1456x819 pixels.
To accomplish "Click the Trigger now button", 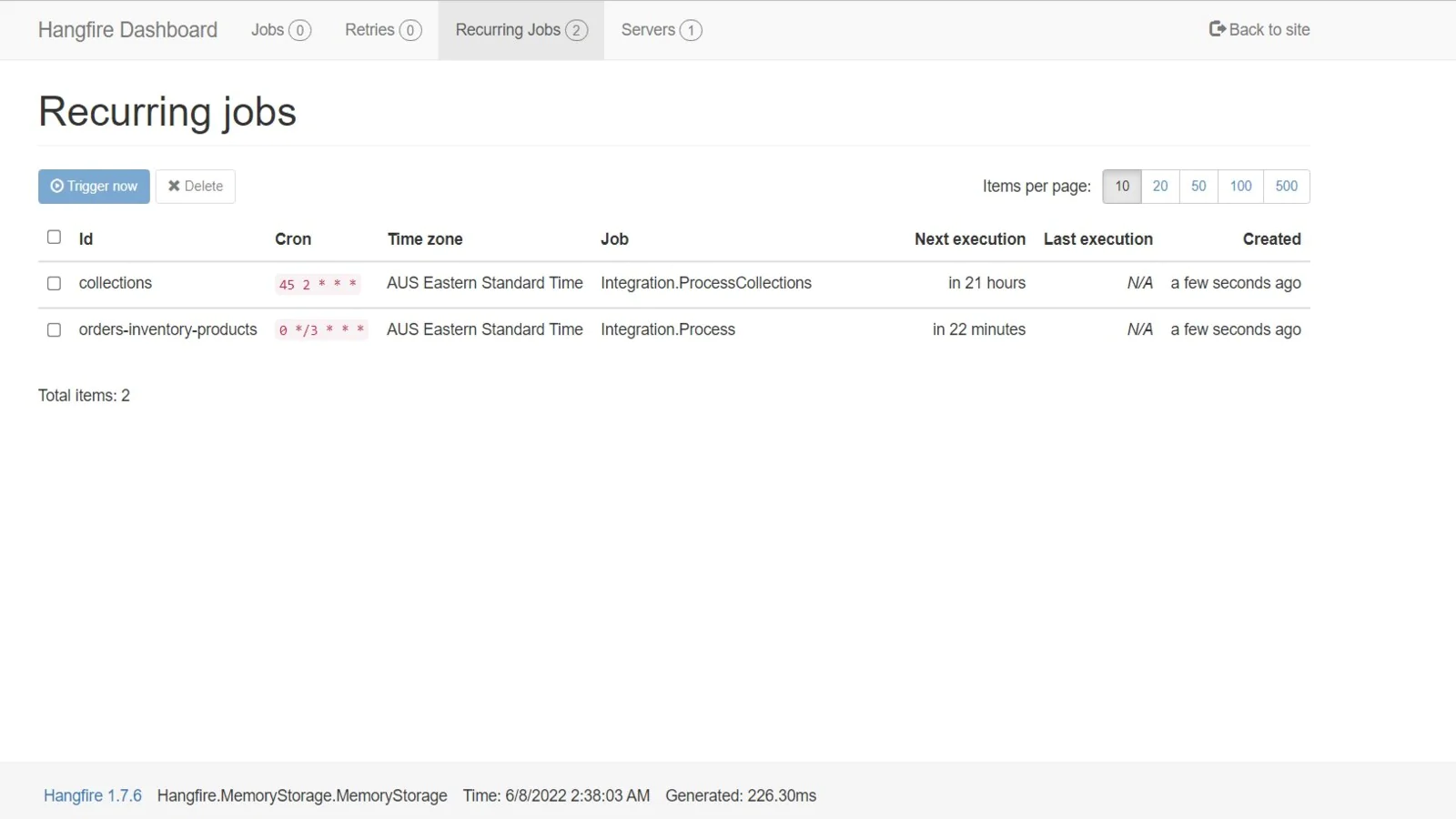I will pyautogui.click(x=94, y=187).
